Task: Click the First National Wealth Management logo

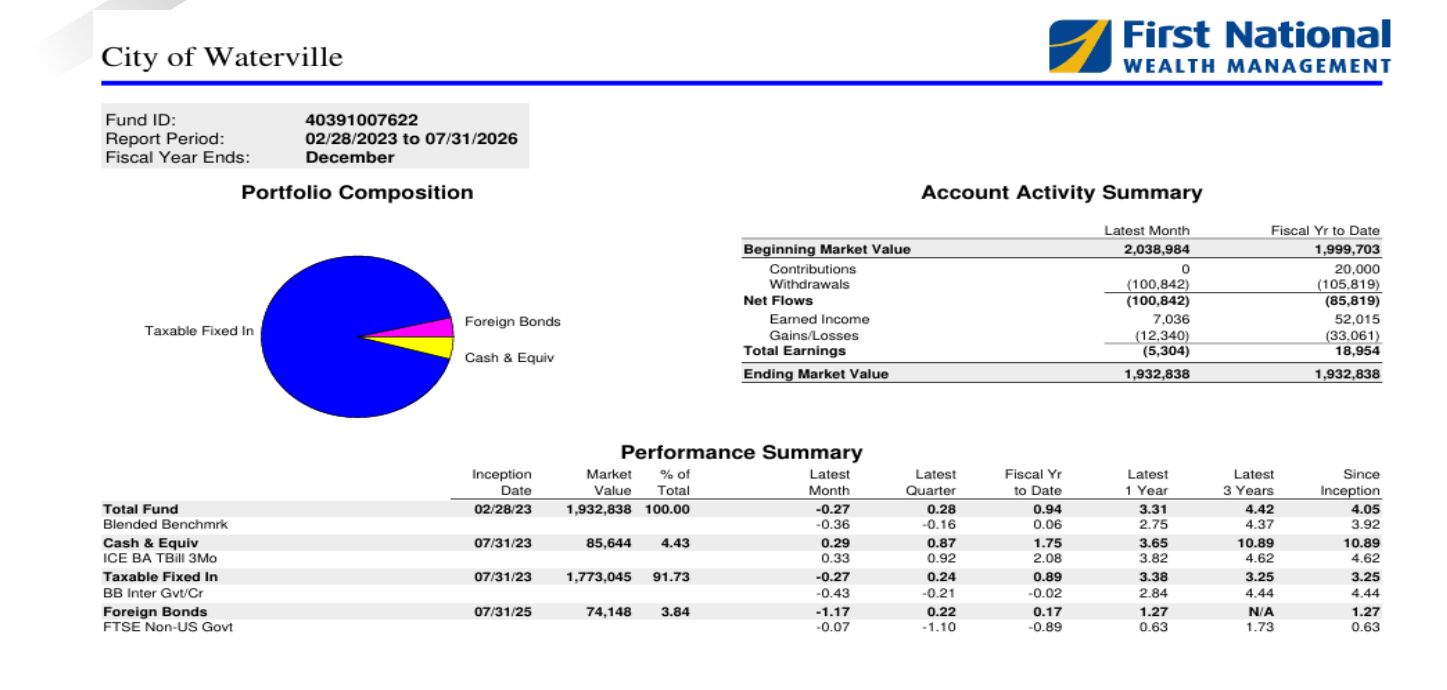Action: point(1219,46)
